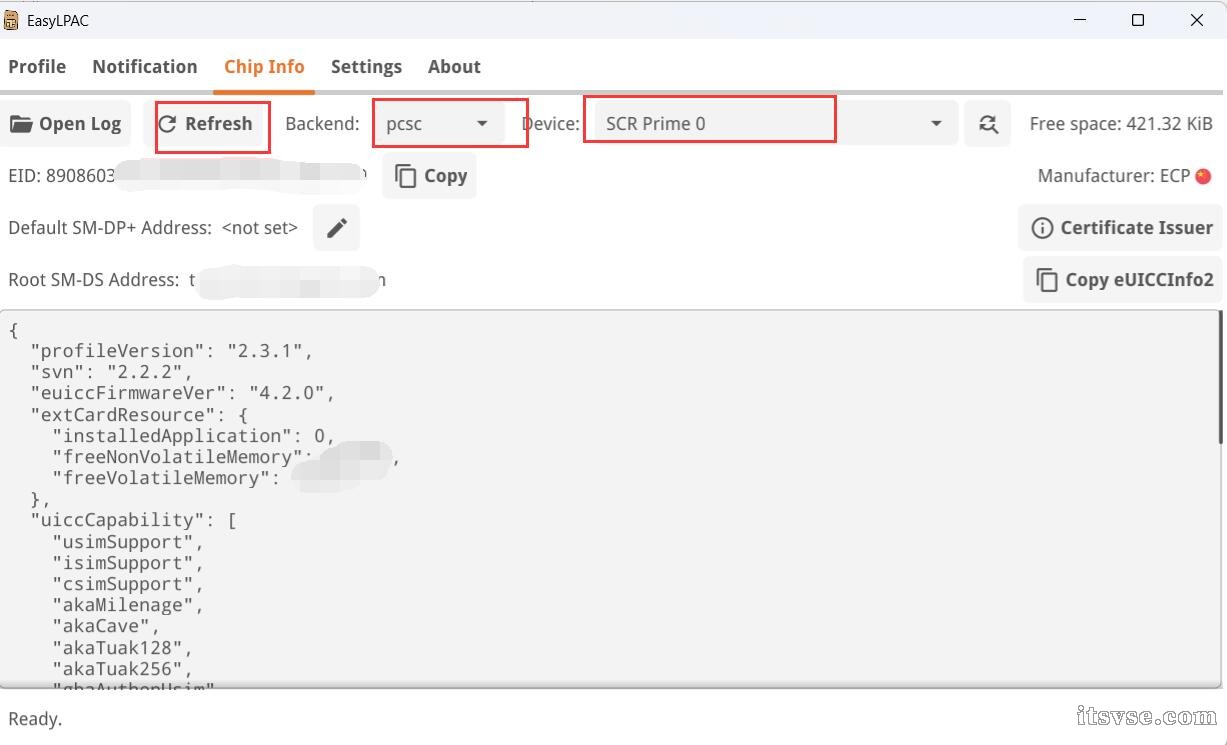Click the "installedApplication": 0 line

(193, 435)
